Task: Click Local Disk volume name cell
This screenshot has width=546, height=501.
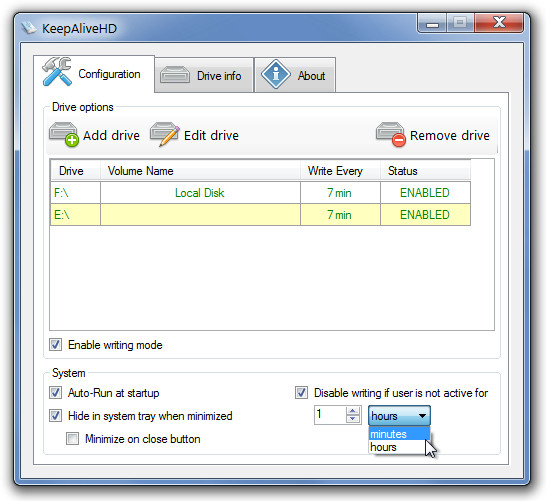Action: (200, 193)
